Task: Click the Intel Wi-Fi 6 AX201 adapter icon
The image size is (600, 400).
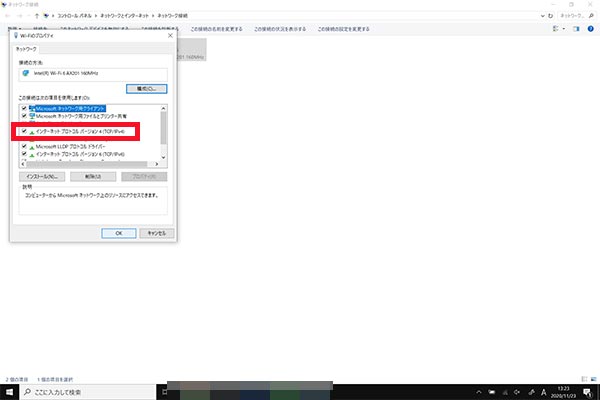Action: click(25, 72)
